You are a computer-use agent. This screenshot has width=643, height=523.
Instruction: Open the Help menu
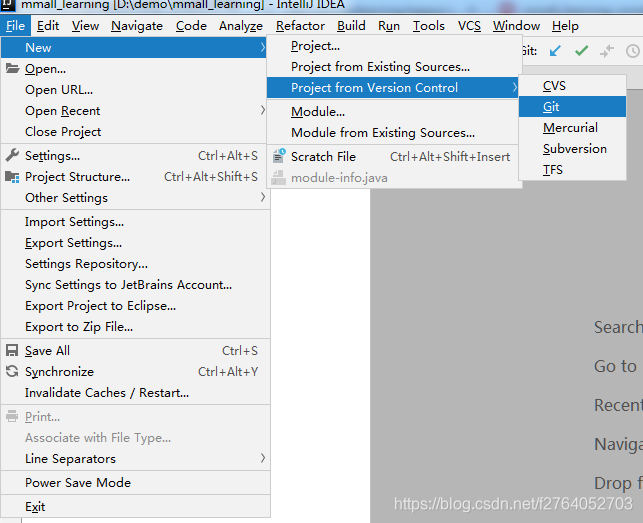point(565,26)
